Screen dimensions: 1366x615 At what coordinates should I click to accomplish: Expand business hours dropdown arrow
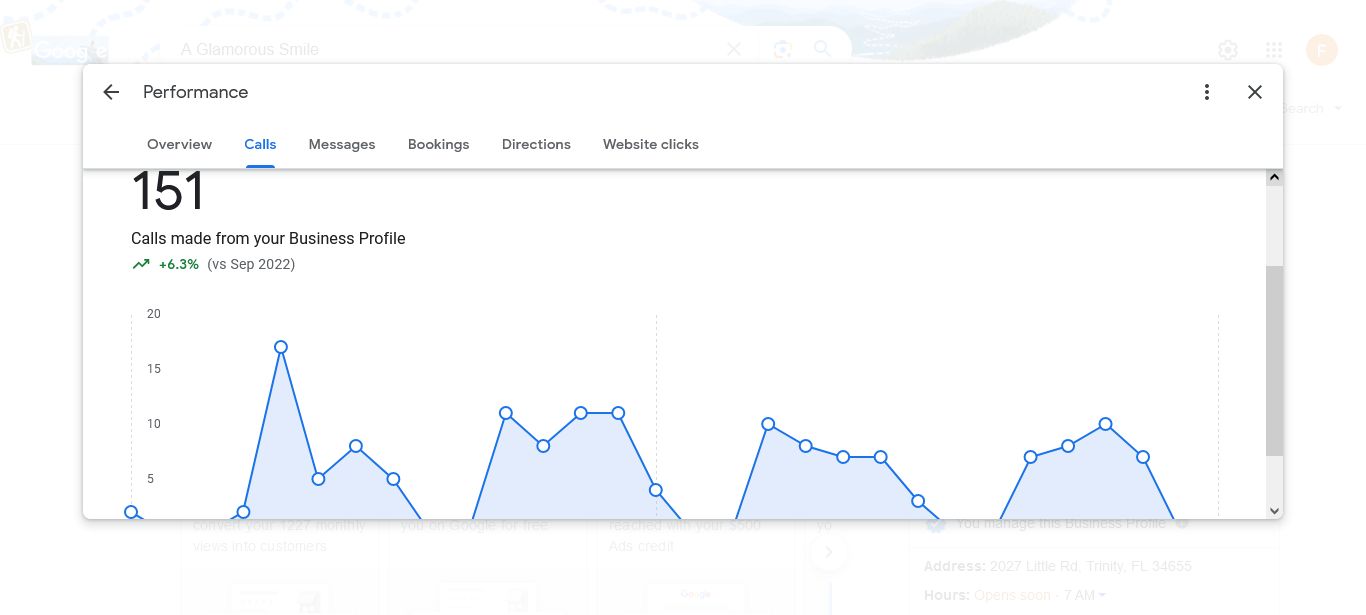click(x=1103, y=595)
